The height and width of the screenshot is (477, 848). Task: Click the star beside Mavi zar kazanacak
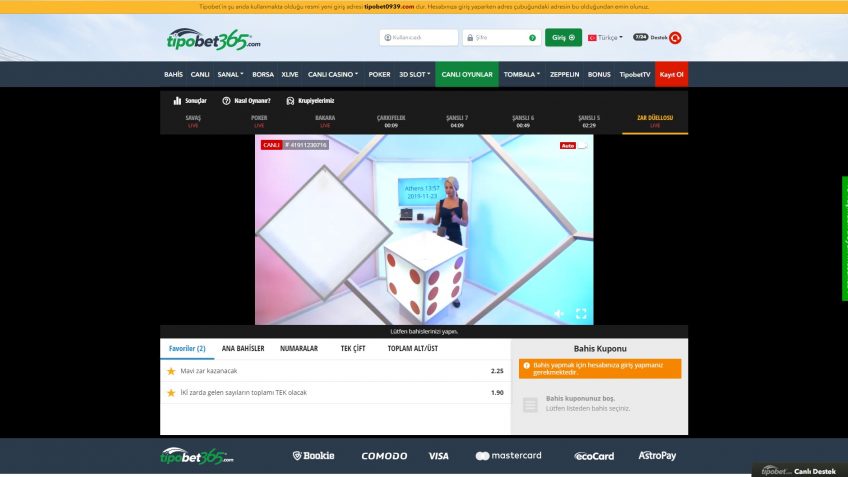(x=171, y=371)
